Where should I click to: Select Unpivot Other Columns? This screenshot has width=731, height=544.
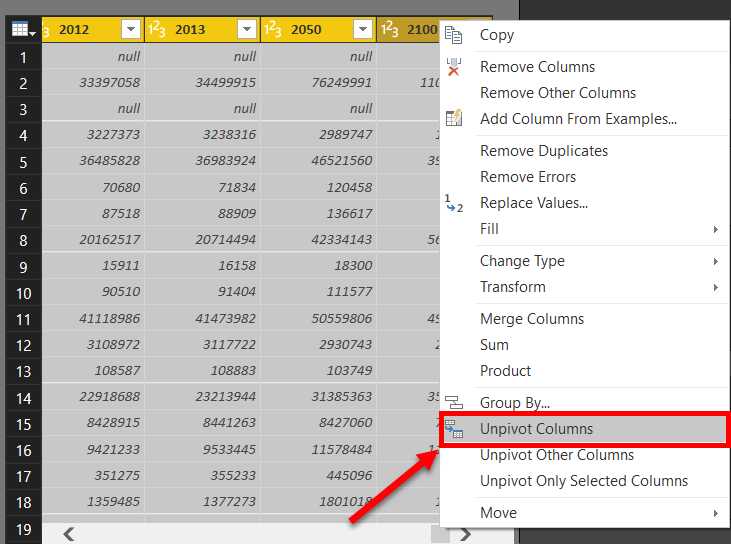pyautogui.click(x=557, y=455)
